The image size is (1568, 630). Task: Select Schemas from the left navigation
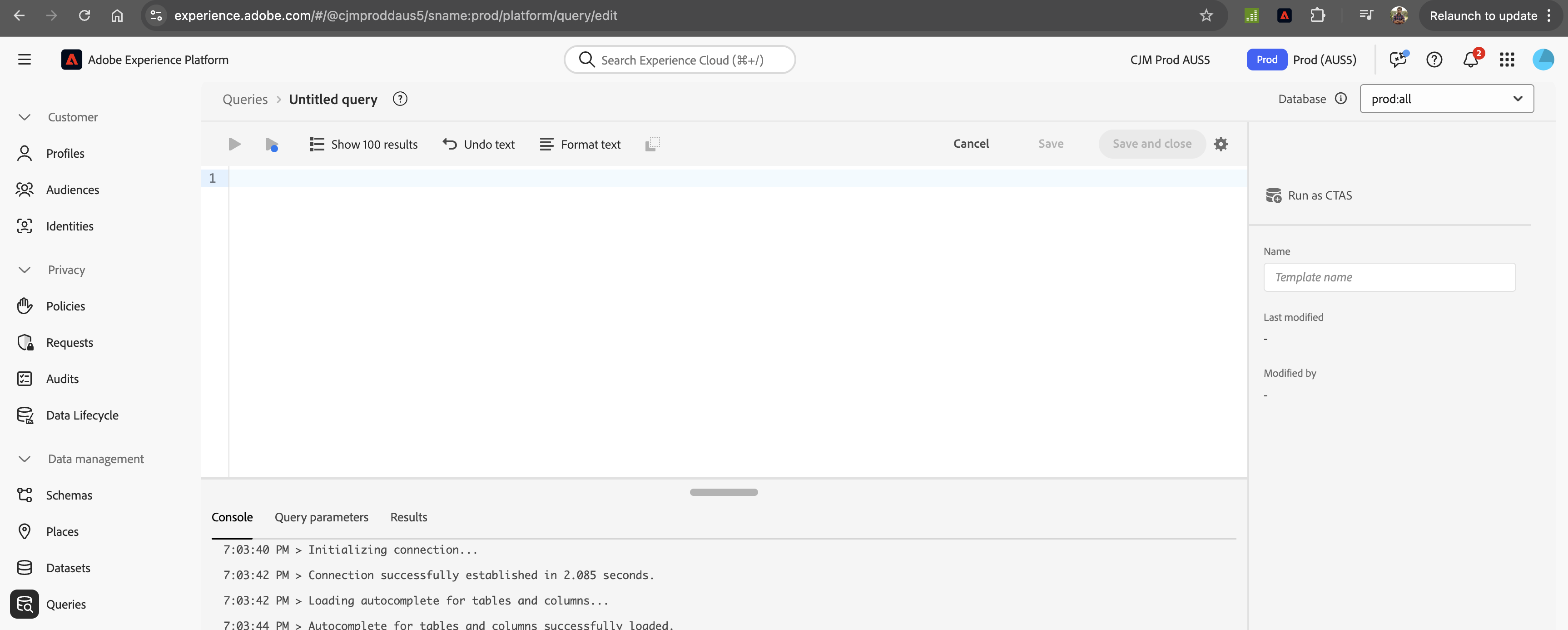point(69,495)
